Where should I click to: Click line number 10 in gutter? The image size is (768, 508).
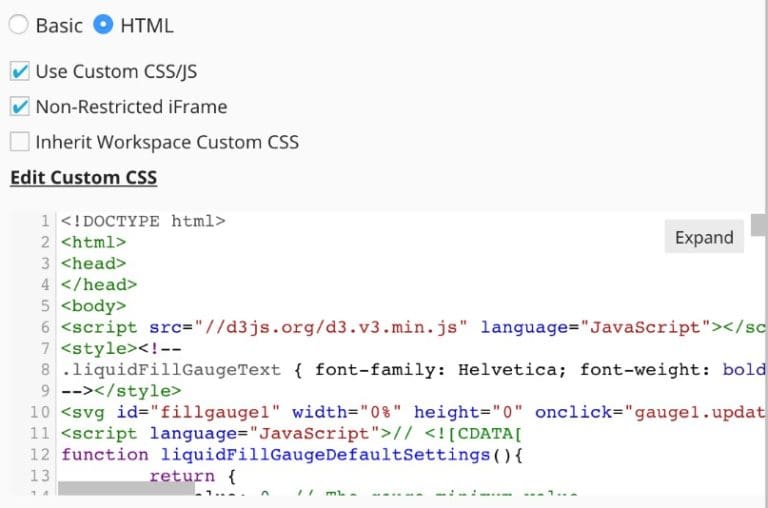40,412
